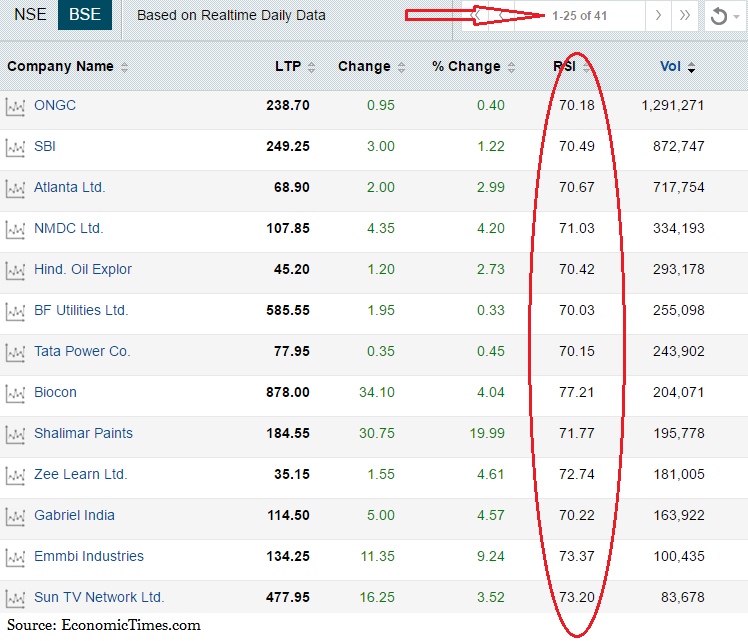
Task: Open the Biocon company link
Action: pos(55,392)
